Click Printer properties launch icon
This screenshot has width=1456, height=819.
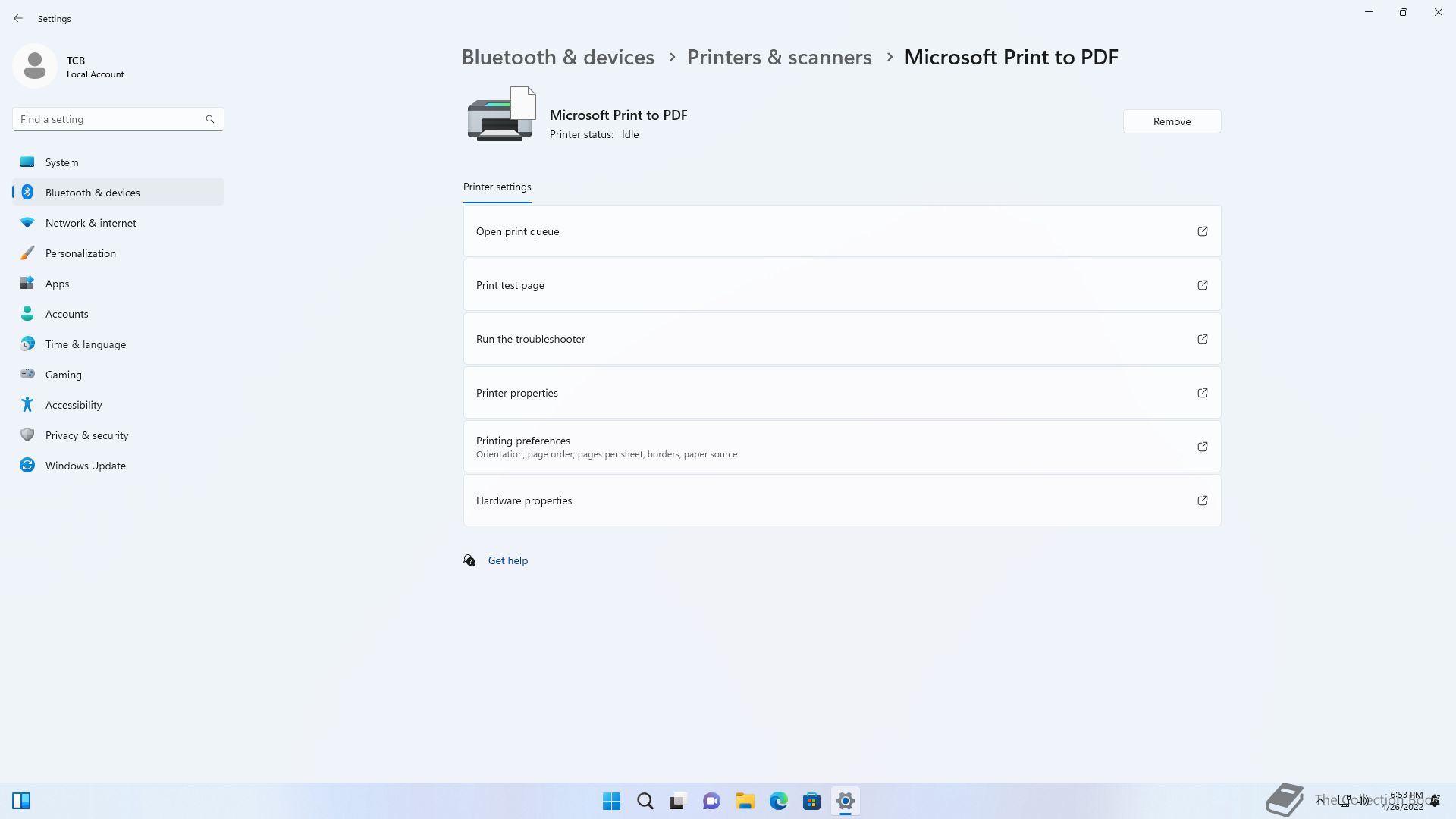pos(1202,393)
